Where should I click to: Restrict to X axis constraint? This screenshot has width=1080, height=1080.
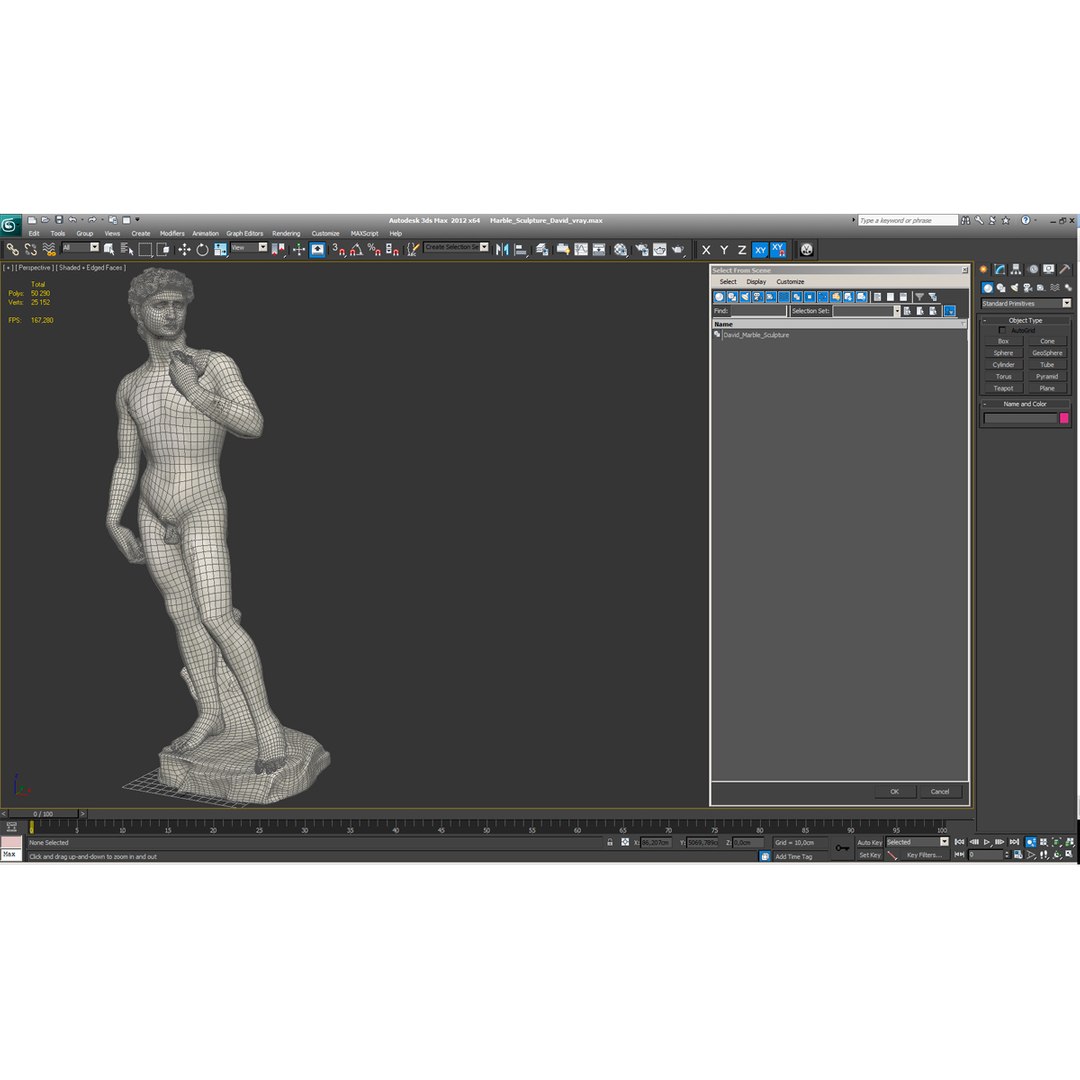[x=706, y=250]
